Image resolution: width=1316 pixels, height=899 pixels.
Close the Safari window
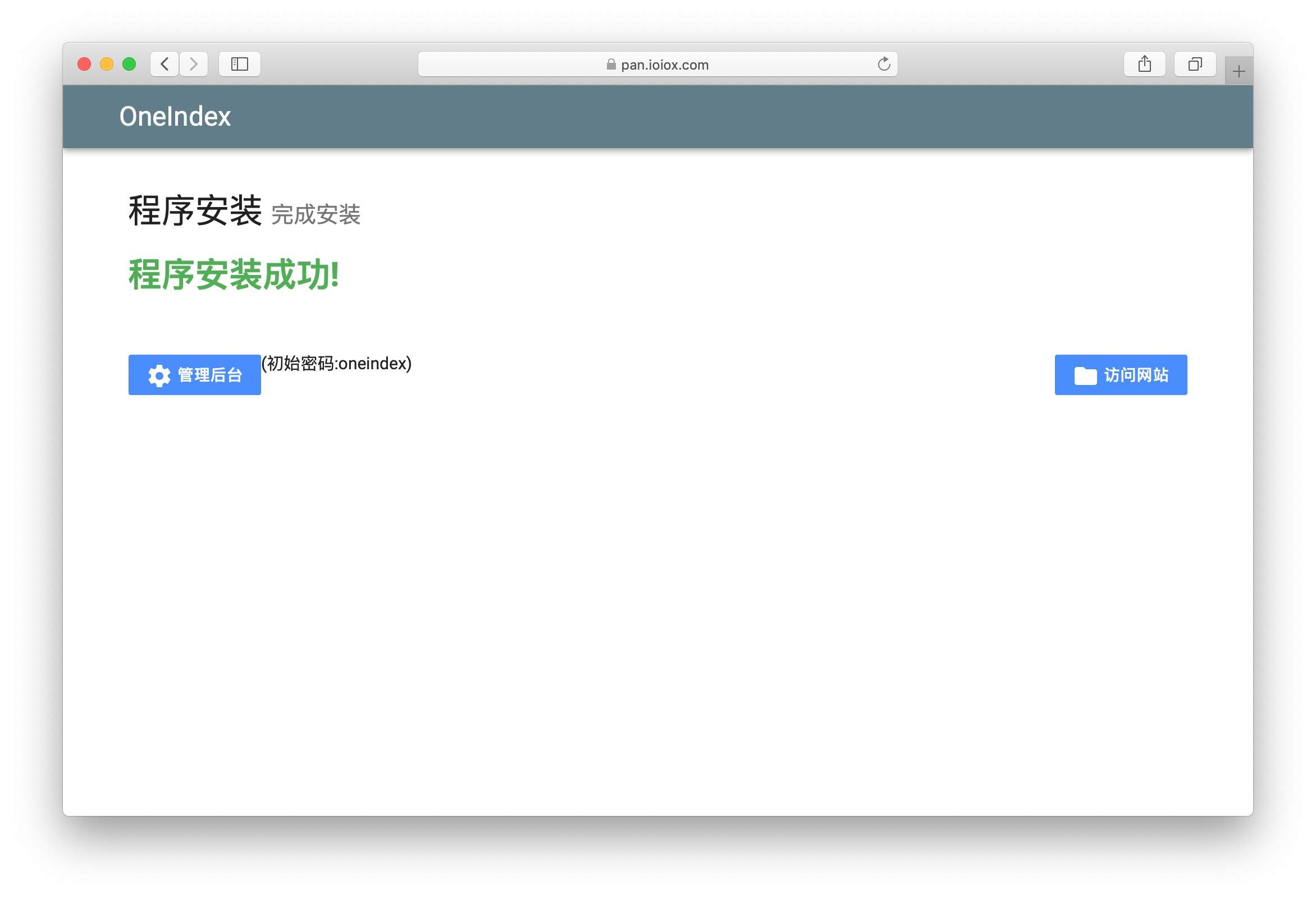pos(84,64)
